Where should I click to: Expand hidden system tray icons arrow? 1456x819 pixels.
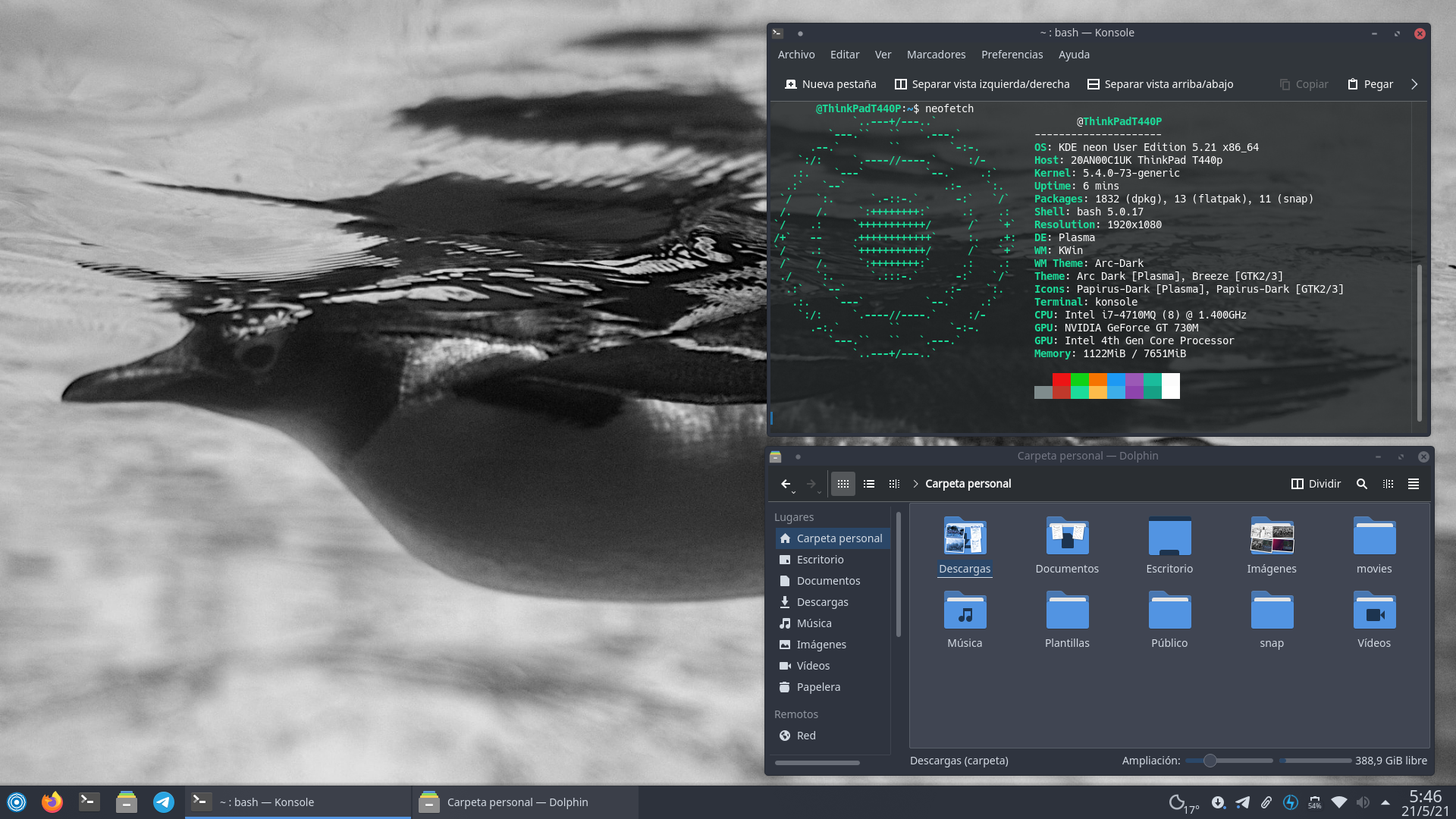click(1385, 802)
